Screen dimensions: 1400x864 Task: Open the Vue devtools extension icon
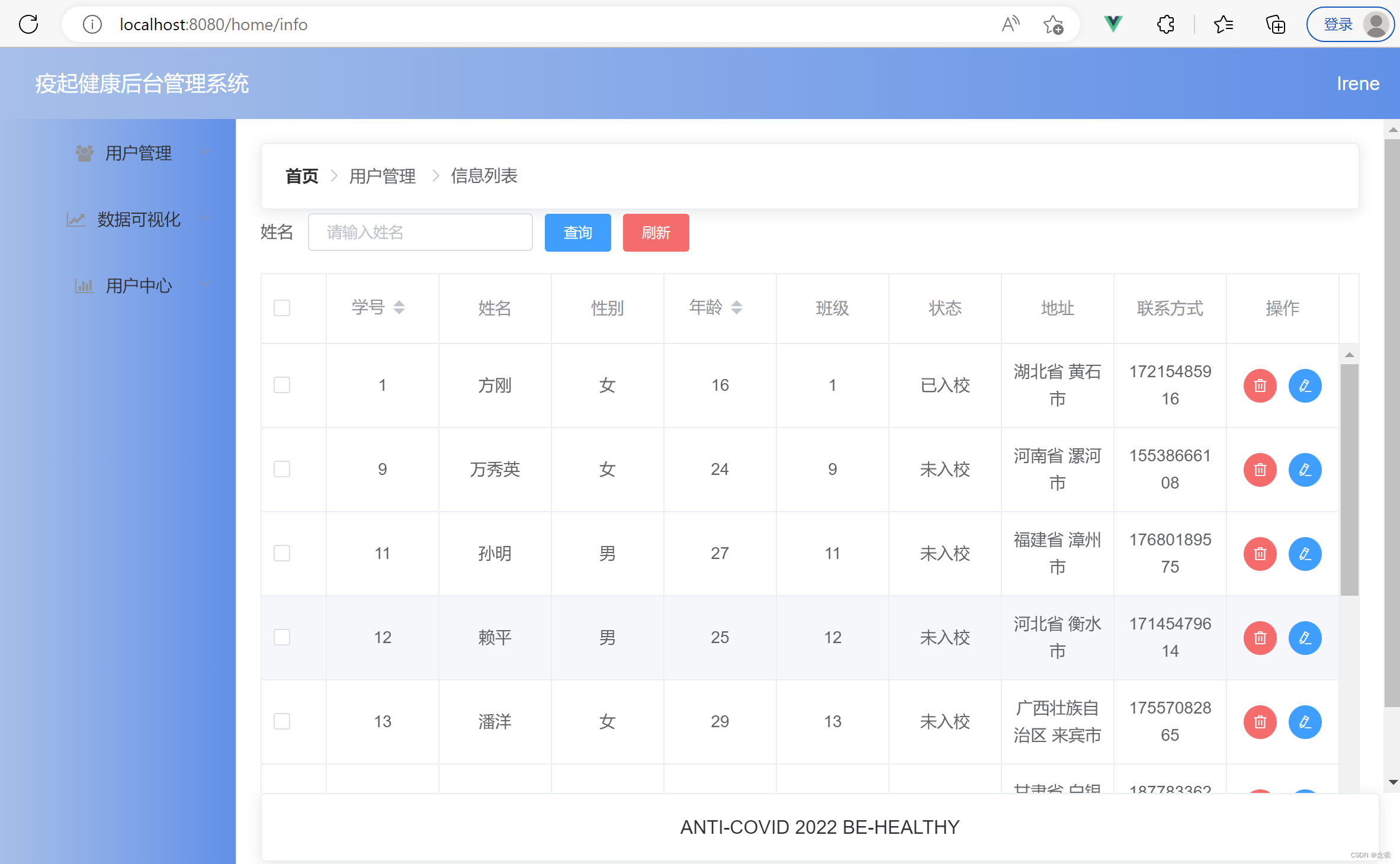[x=1113, y=24]
